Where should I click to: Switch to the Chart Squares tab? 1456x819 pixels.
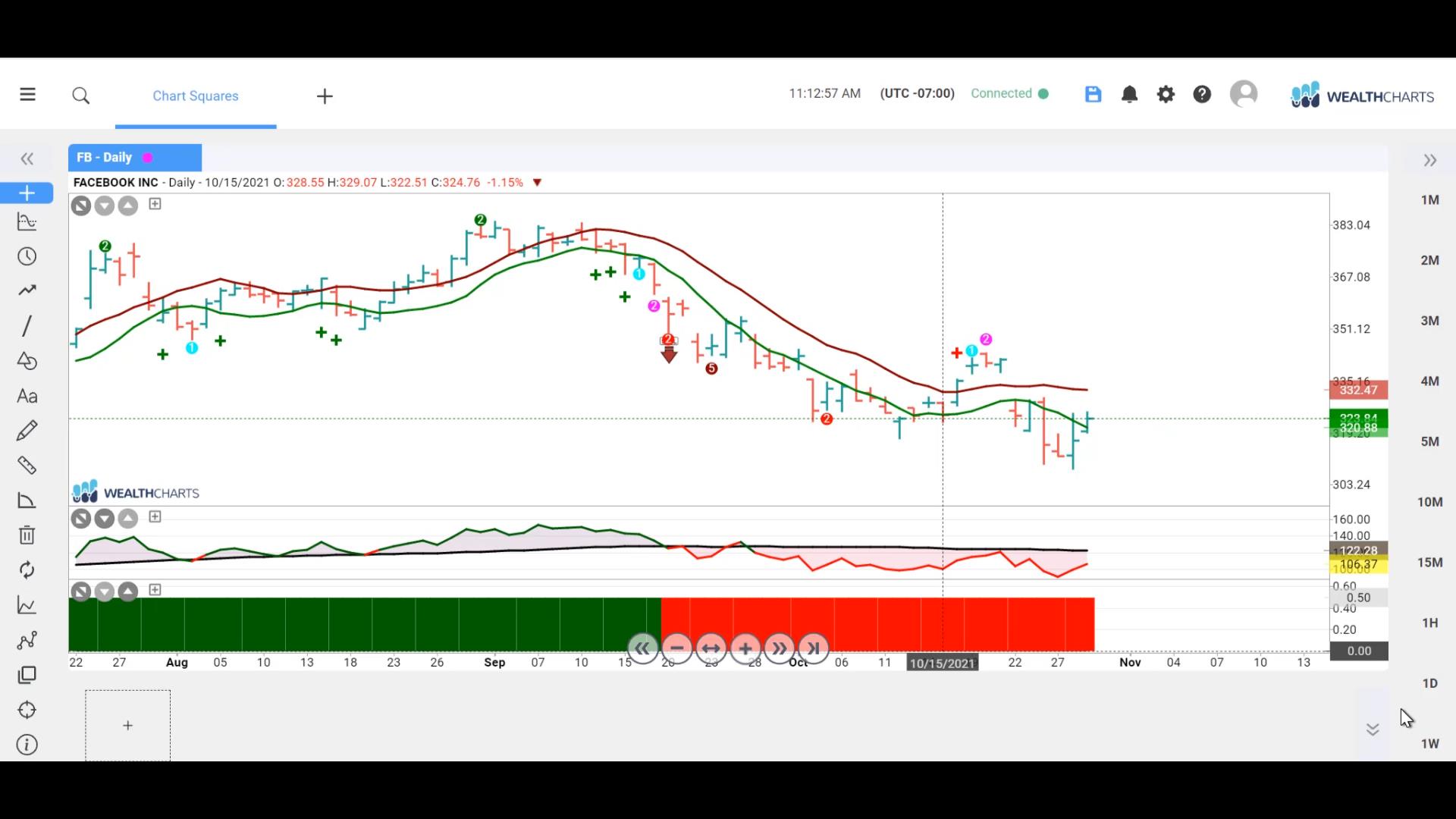tap(196, 96)
